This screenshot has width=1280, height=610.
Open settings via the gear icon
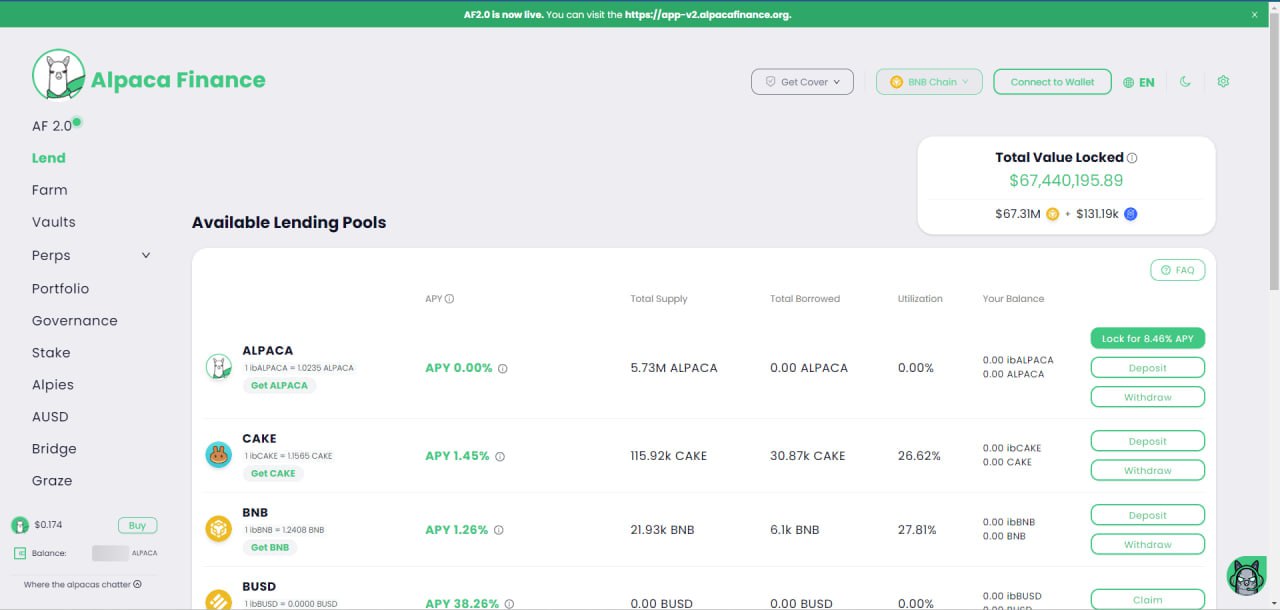click(x=1223, y=82)
